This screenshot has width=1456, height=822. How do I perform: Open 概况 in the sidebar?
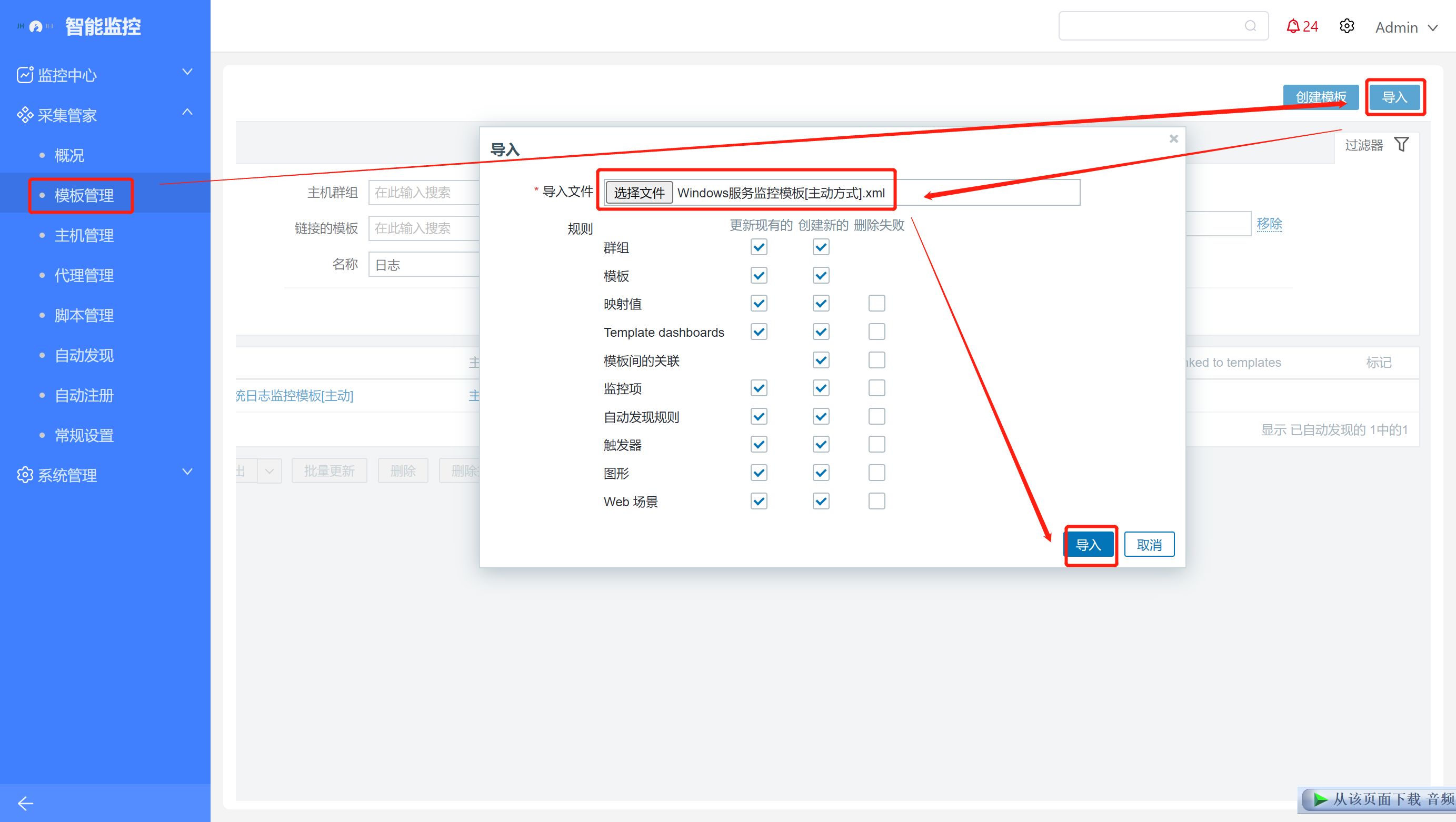[69, 155]
